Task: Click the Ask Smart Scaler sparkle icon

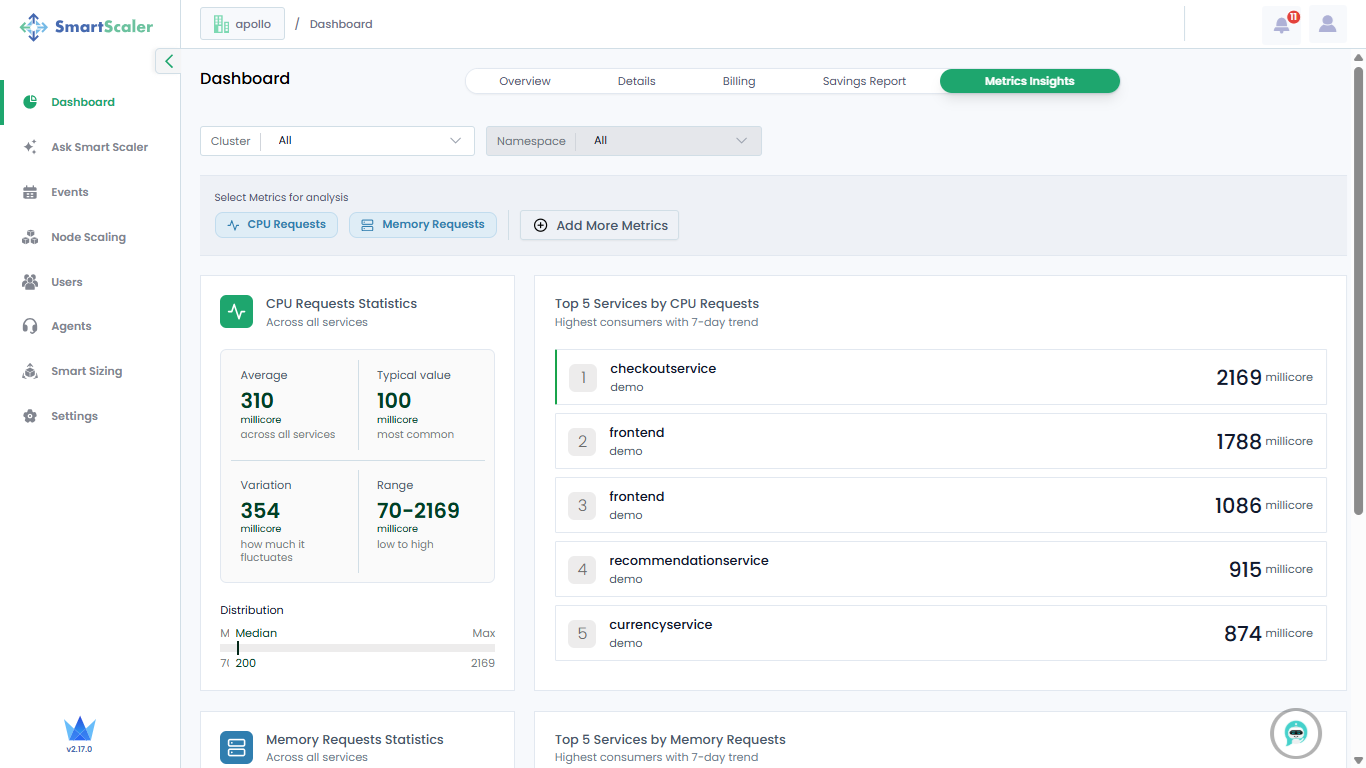Action: (30, 147)
